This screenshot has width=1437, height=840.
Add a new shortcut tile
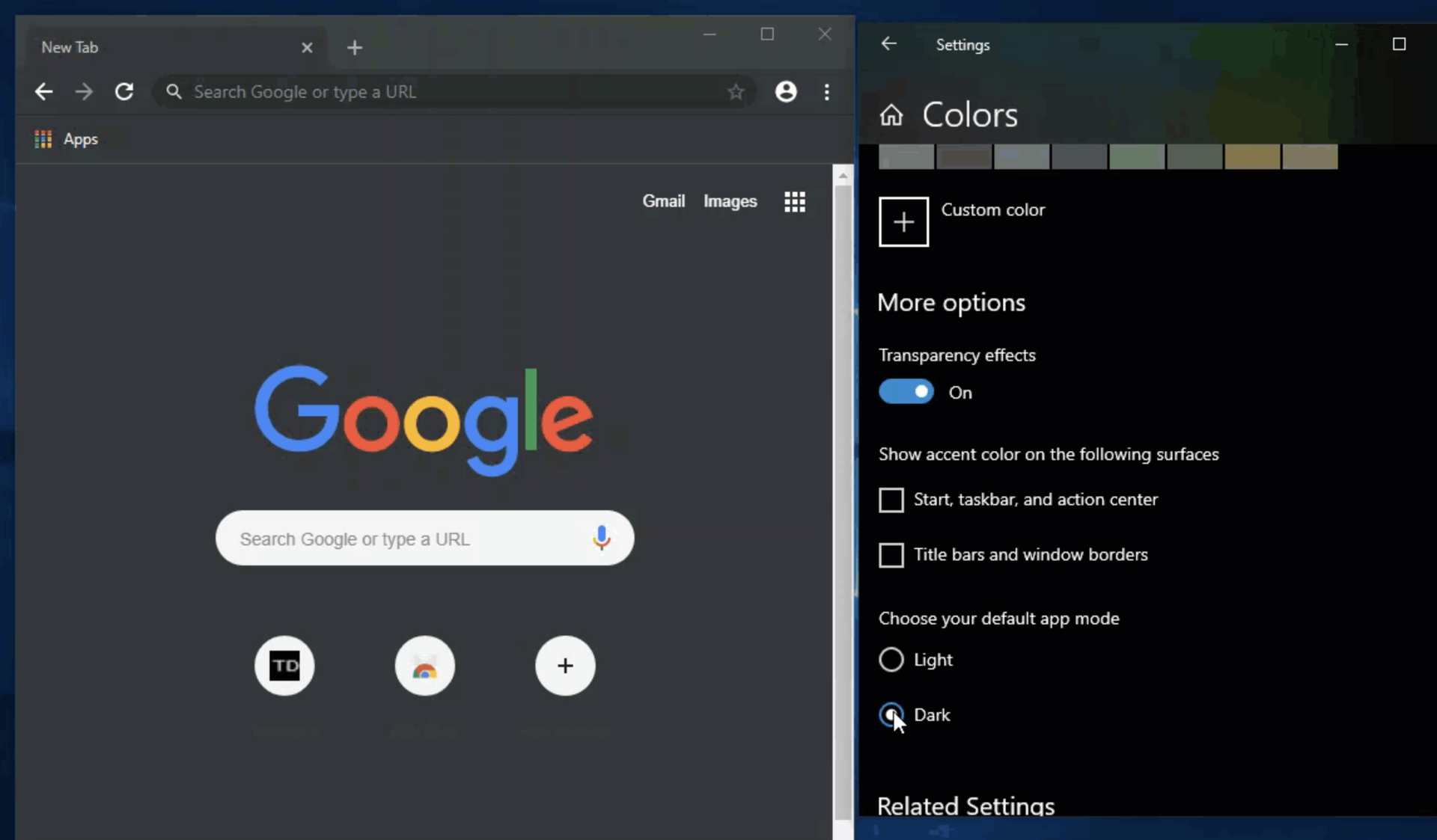pyautogui.click(x=565, y=666)
